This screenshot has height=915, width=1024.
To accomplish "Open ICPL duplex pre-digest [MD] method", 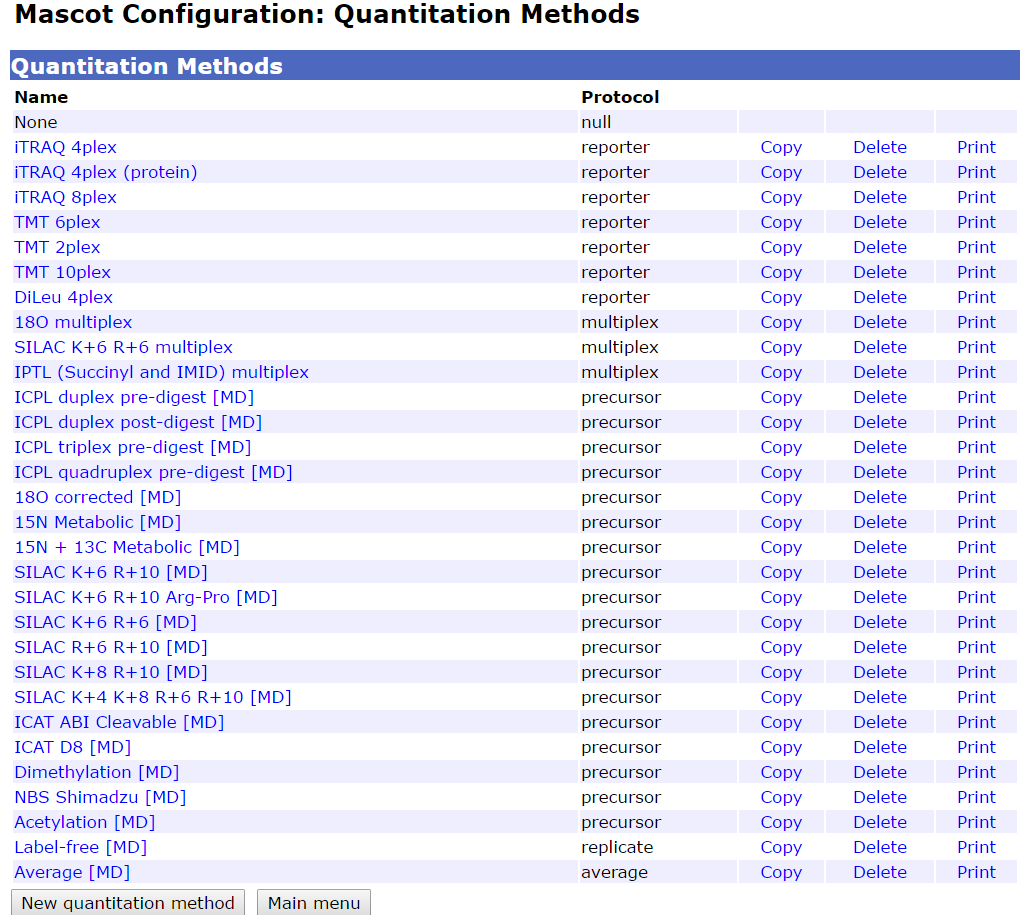I will pos(134,397).
